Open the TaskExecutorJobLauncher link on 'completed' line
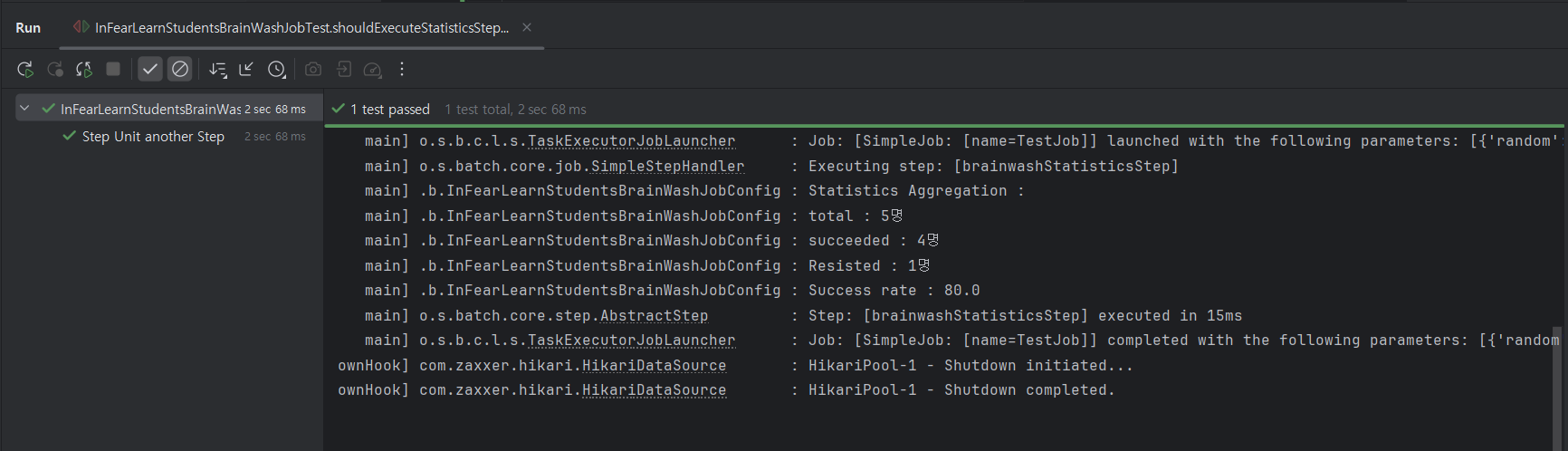1568x451 pixels. click(x=632, y=341)
